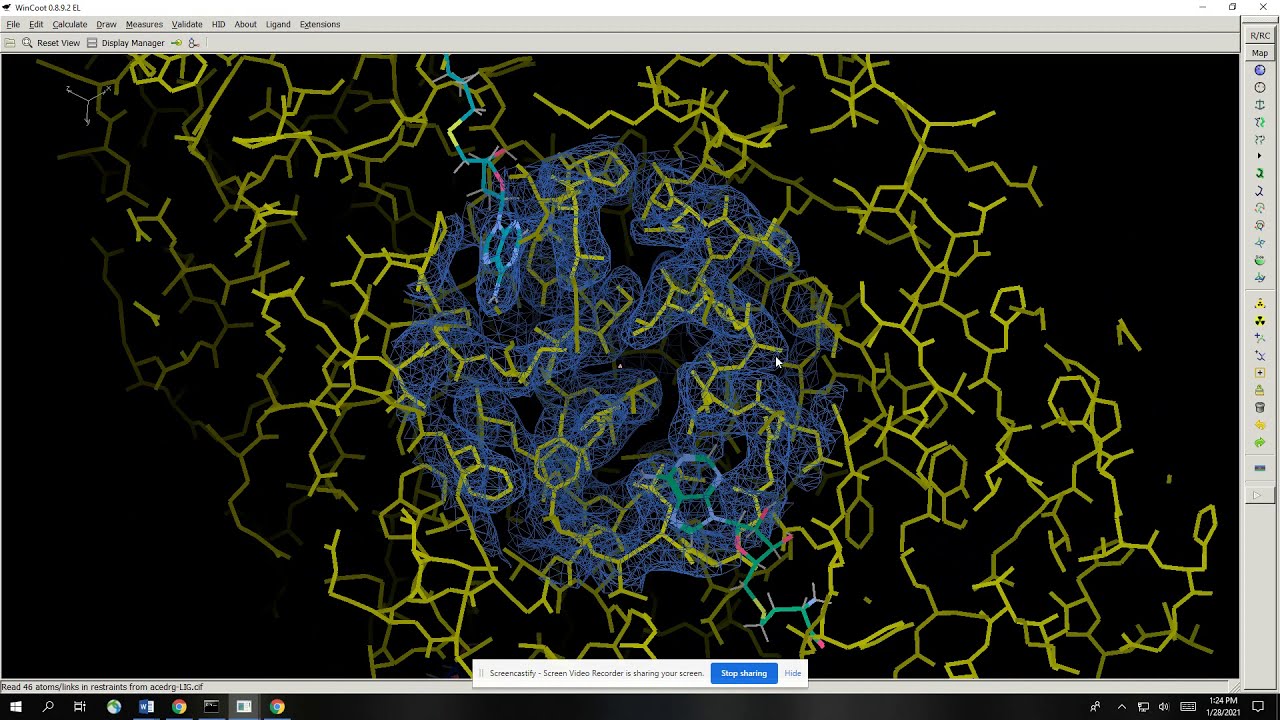Open the Extensions menu
The height and width of the screenshot is (720, 1280).
[x=320, y=24]
